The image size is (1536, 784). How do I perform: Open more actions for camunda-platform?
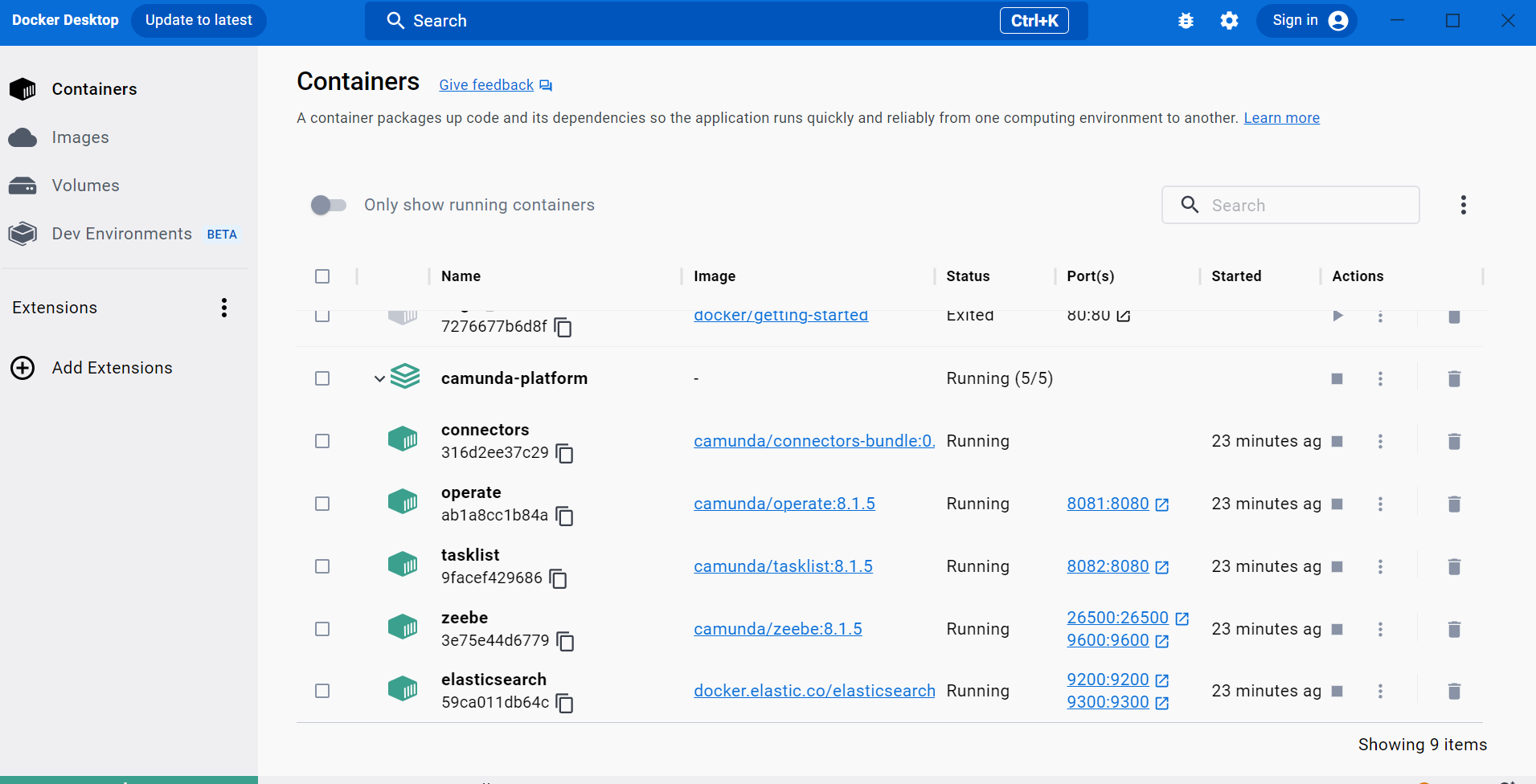pos(1381,378)
